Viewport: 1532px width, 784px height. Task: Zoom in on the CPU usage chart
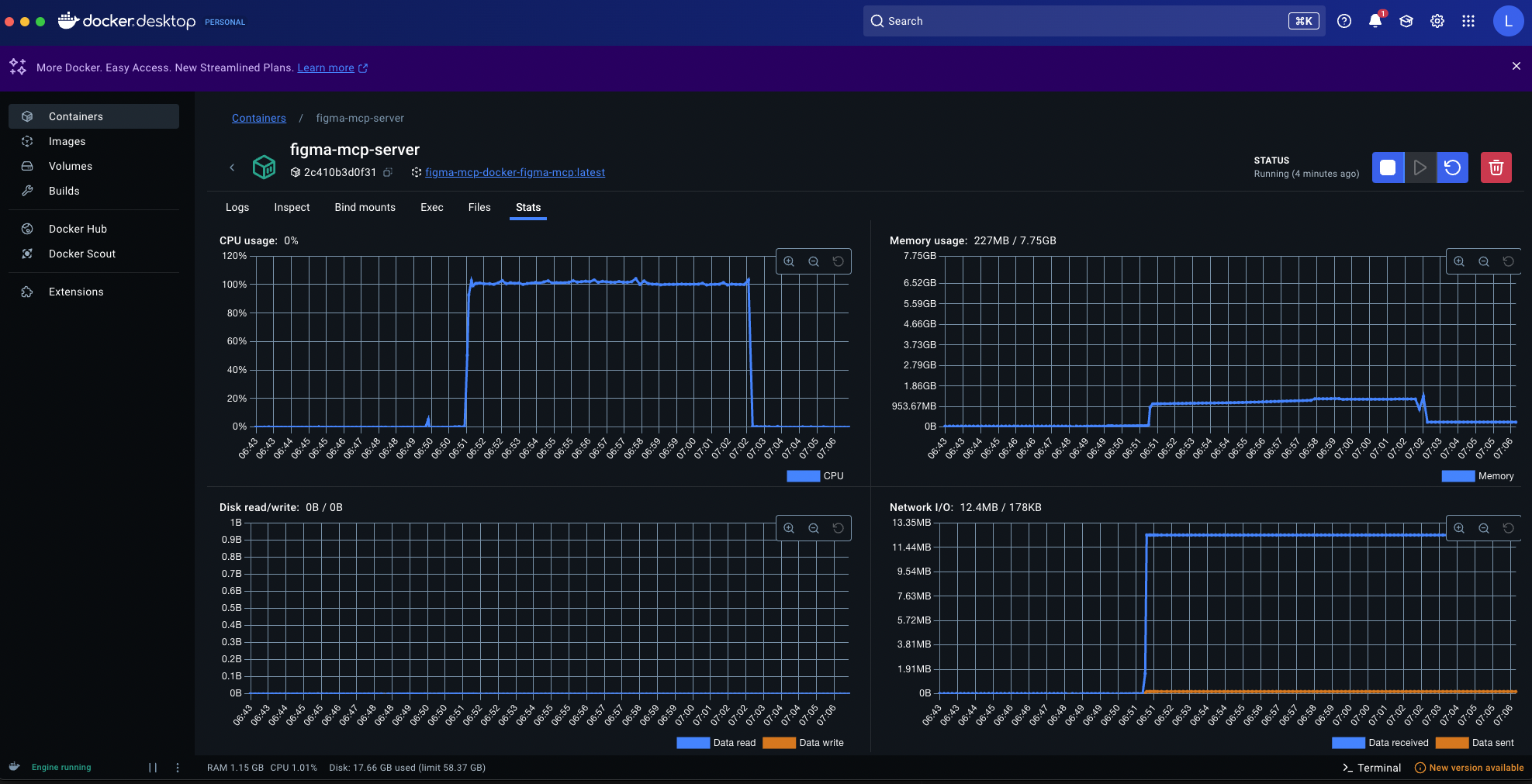click(789, 261)
